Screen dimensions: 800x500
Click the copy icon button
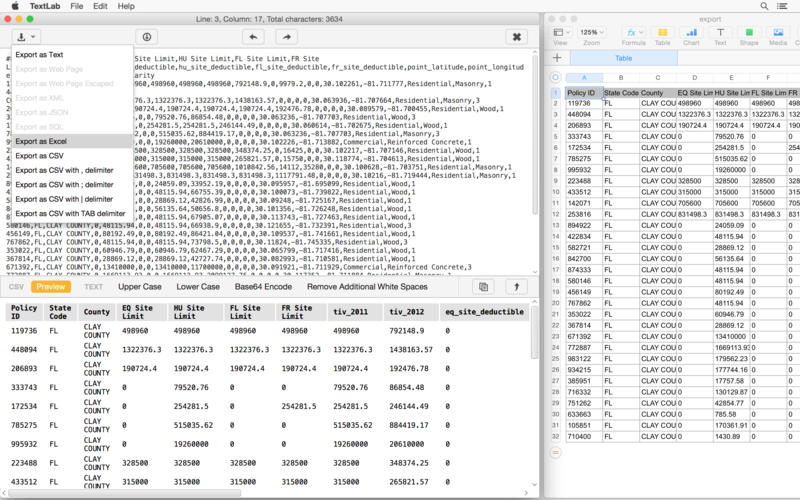[x=483, y=287]
